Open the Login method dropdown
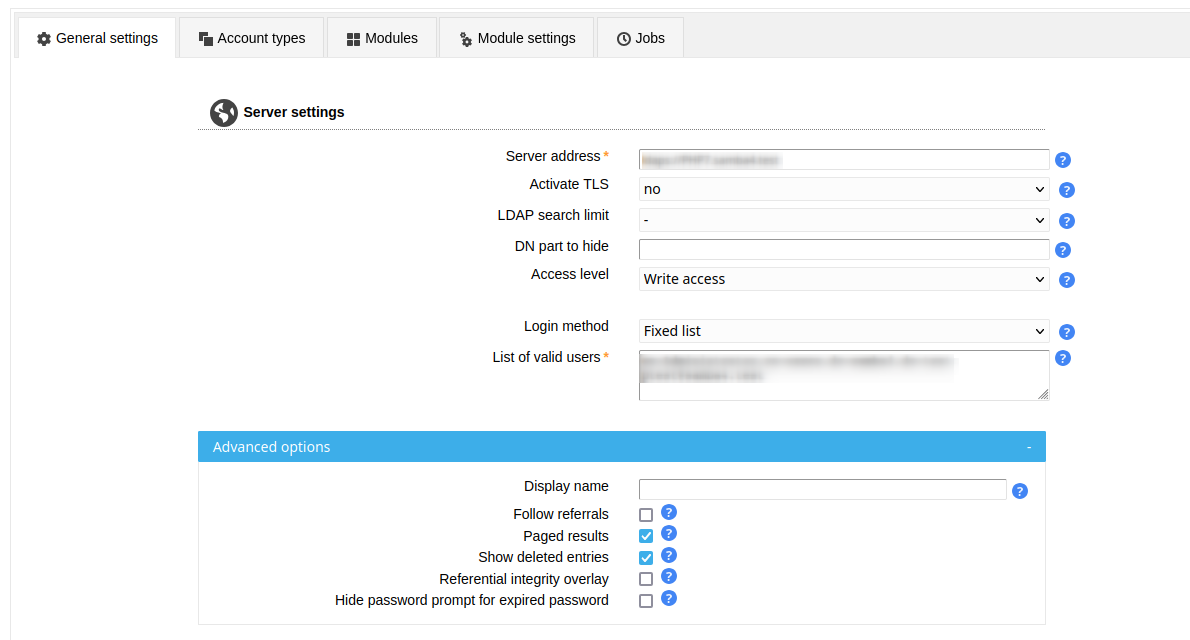Screen dimensions: 1190x640 pyautogui.click(x=843, y=331)
